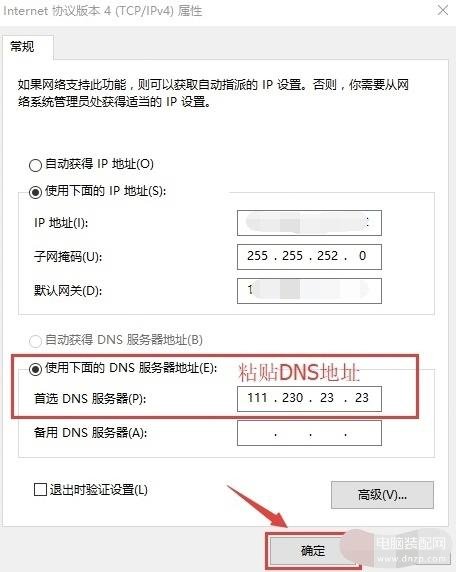The image size is (456, 572).
Task: Click last octet of backup DNS field
Action: (362, 433)
